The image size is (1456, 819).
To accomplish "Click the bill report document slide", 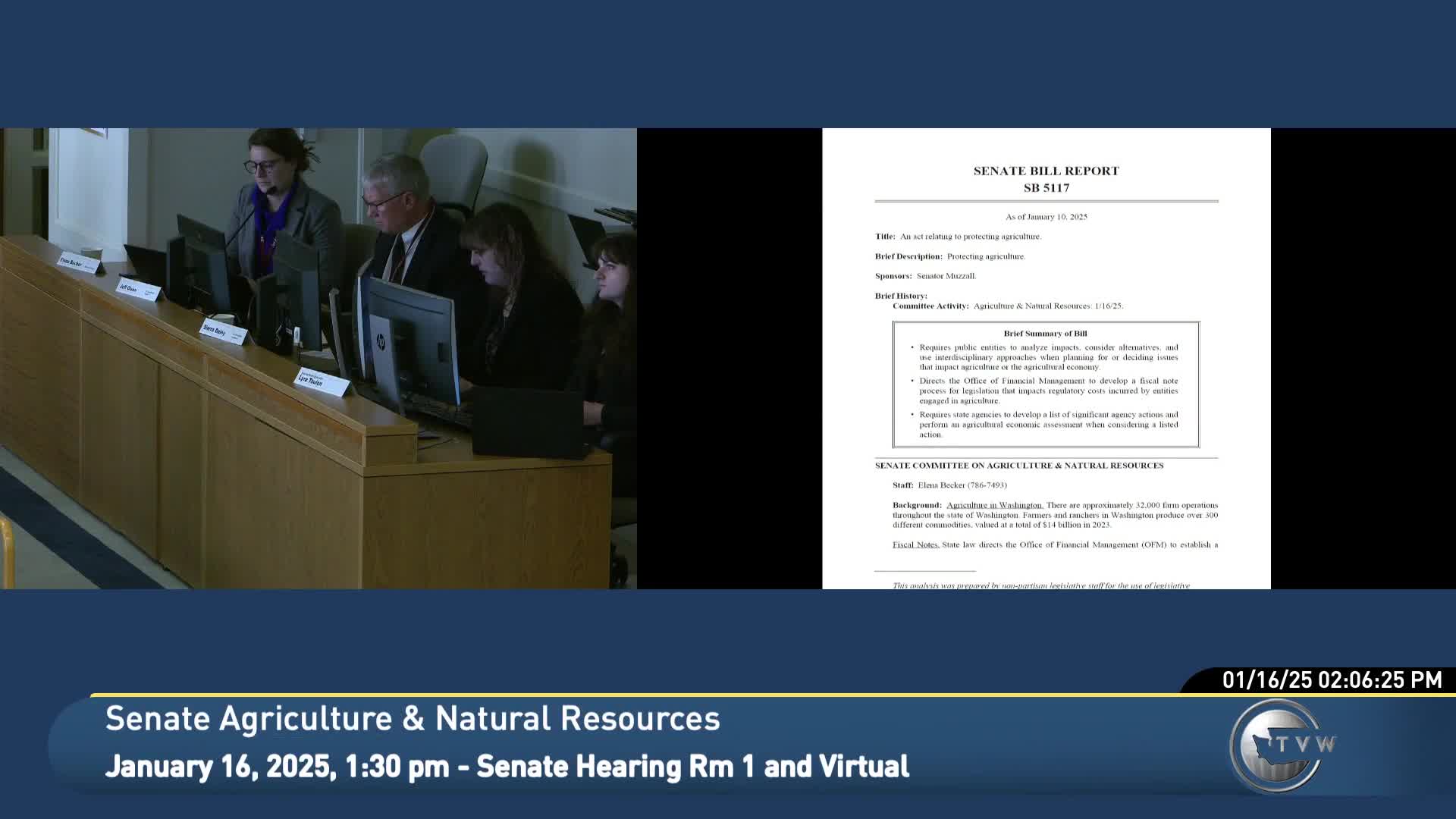I will 1046,359.
